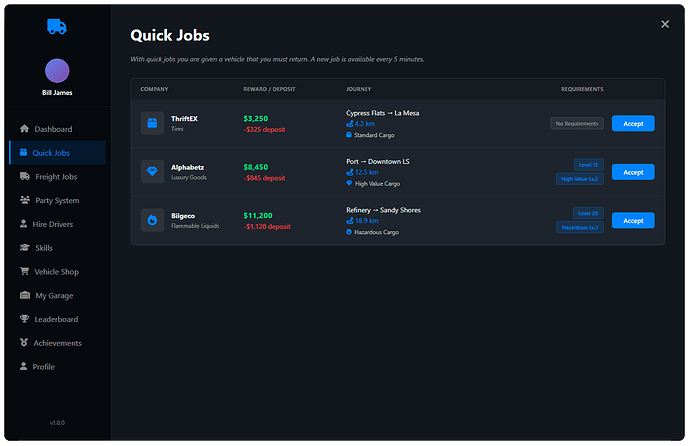Open the Freight Jobs menu item
Screen dimensions: 690x446
click(x=56, y=177)
